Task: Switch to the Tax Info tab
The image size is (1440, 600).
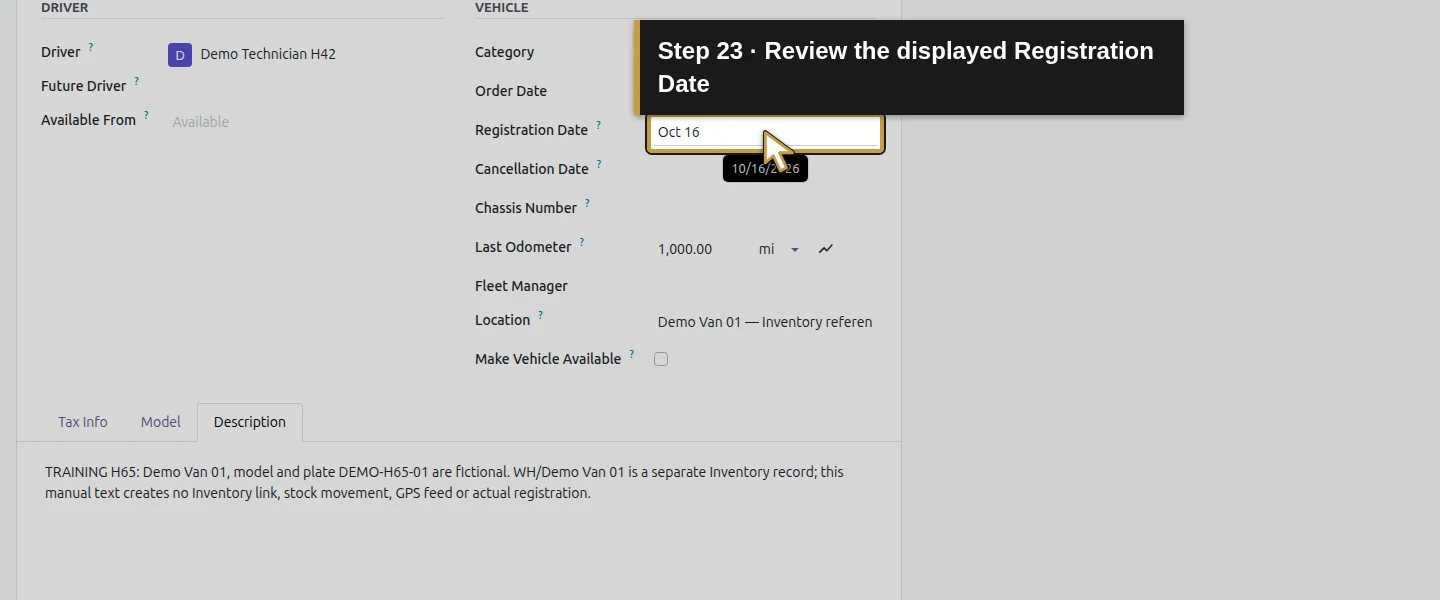Action: click(x=82, y=422)
